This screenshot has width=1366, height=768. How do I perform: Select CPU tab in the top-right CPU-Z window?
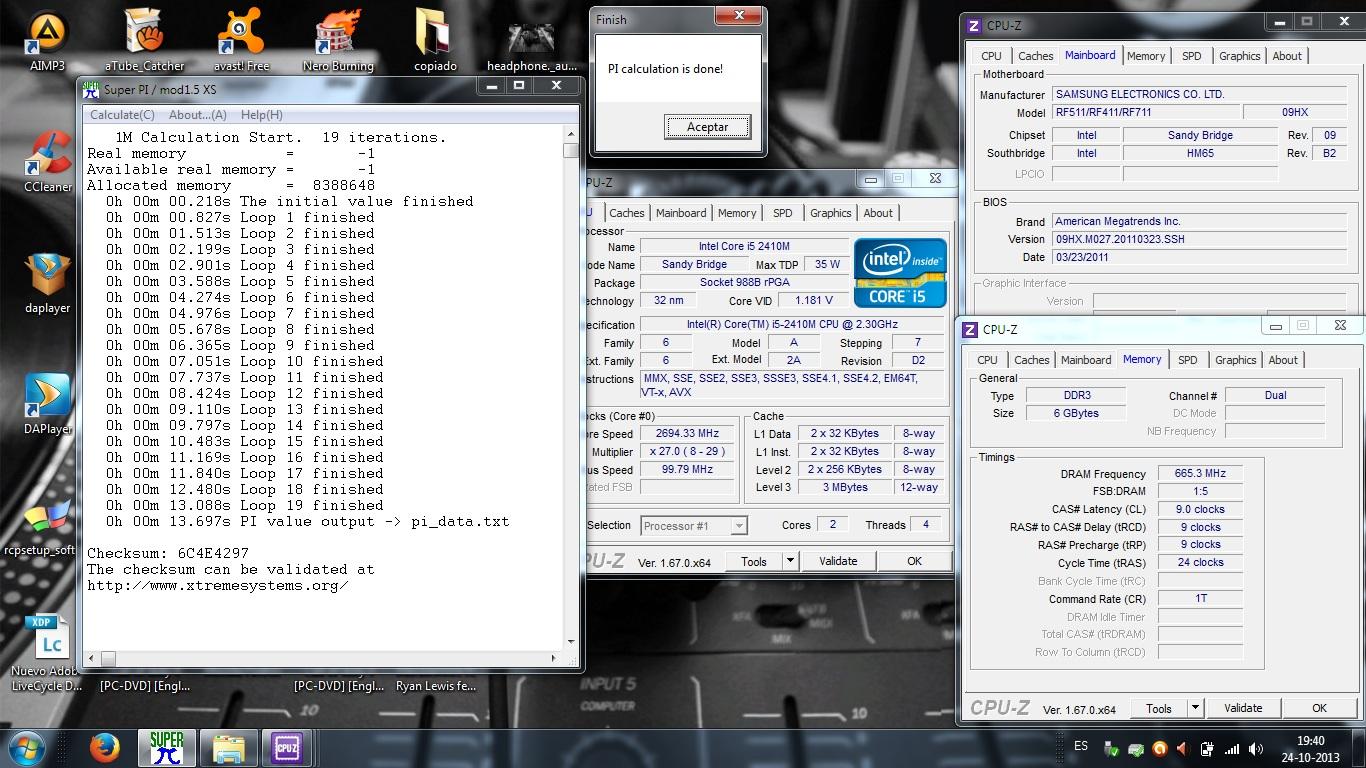tap(991, 56)
